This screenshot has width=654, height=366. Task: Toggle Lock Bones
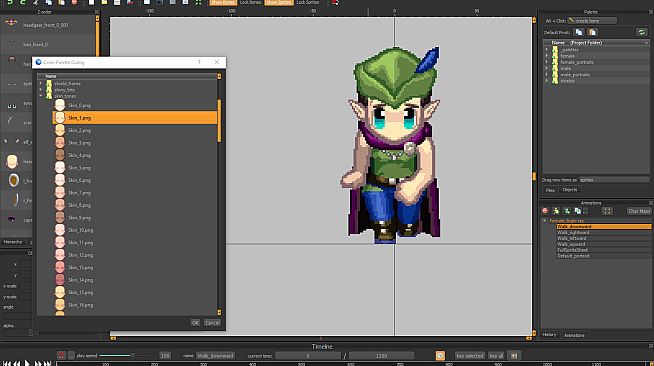click(250, 2)
